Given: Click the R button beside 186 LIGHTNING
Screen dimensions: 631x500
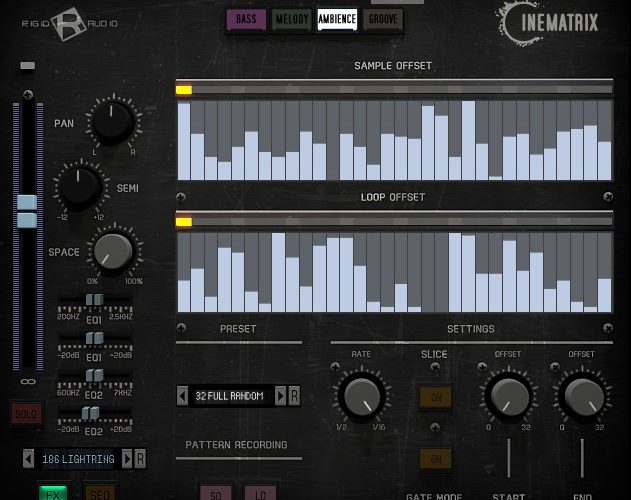Looking at the screenshot, I should (140, 459).
